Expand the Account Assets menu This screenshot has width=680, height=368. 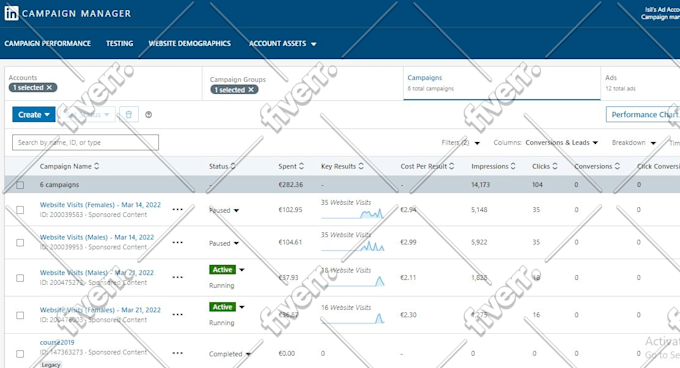(x=282, y=43)
